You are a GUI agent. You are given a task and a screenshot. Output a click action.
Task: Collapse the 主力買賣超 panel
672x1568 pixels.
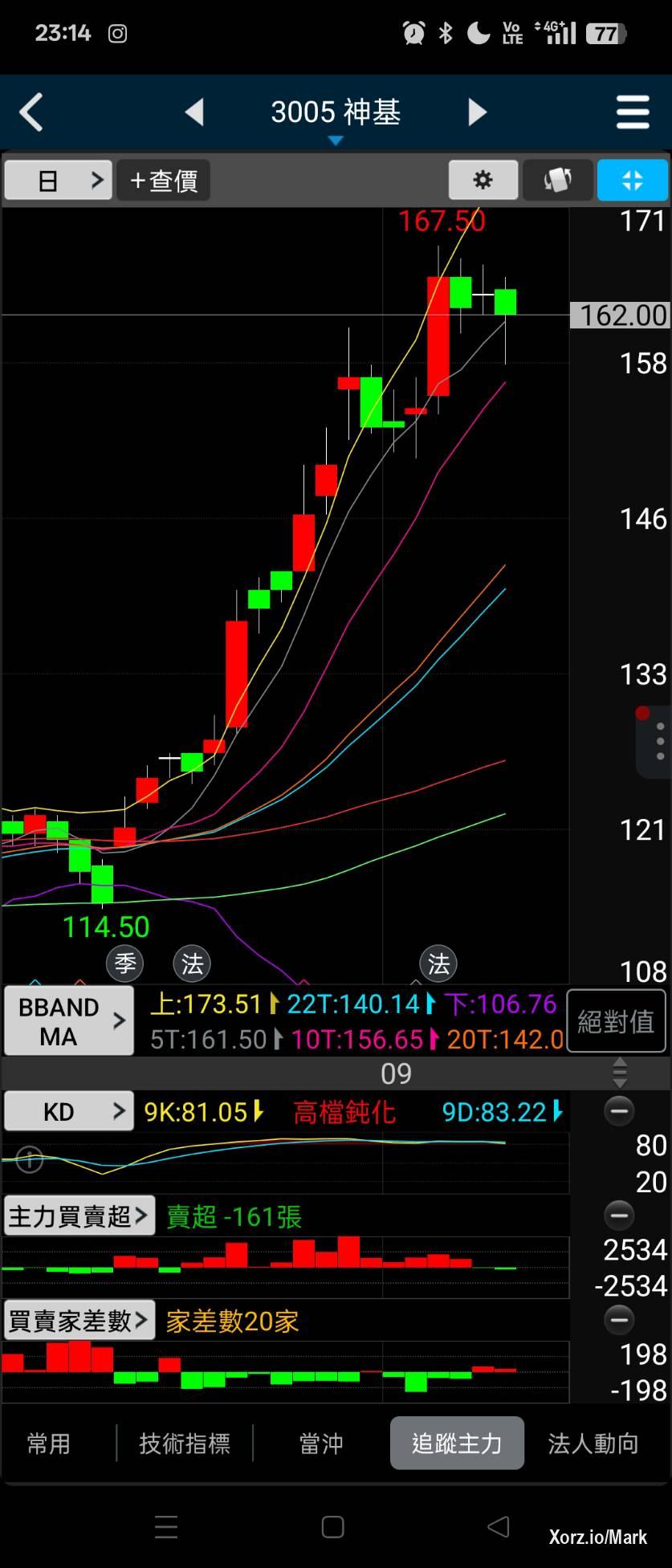point(619,1216)
